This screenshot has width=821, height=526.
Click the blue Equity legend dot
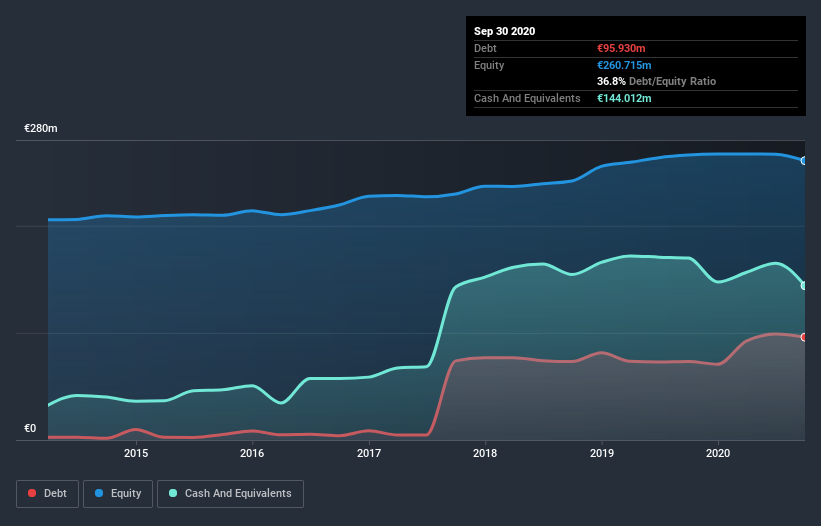pyautogui.click(x=99, y=493)
